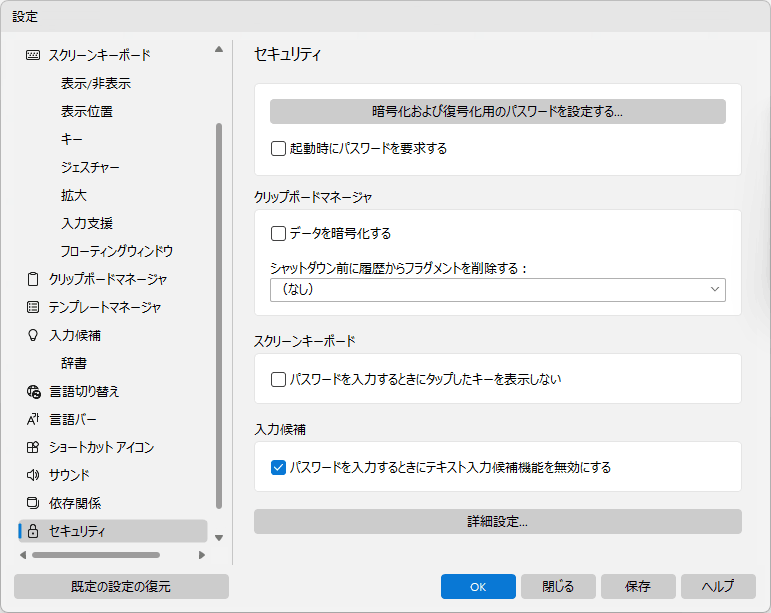Click the 言語切り替え globe icon
771x613 pixels.
click(33, 391)
